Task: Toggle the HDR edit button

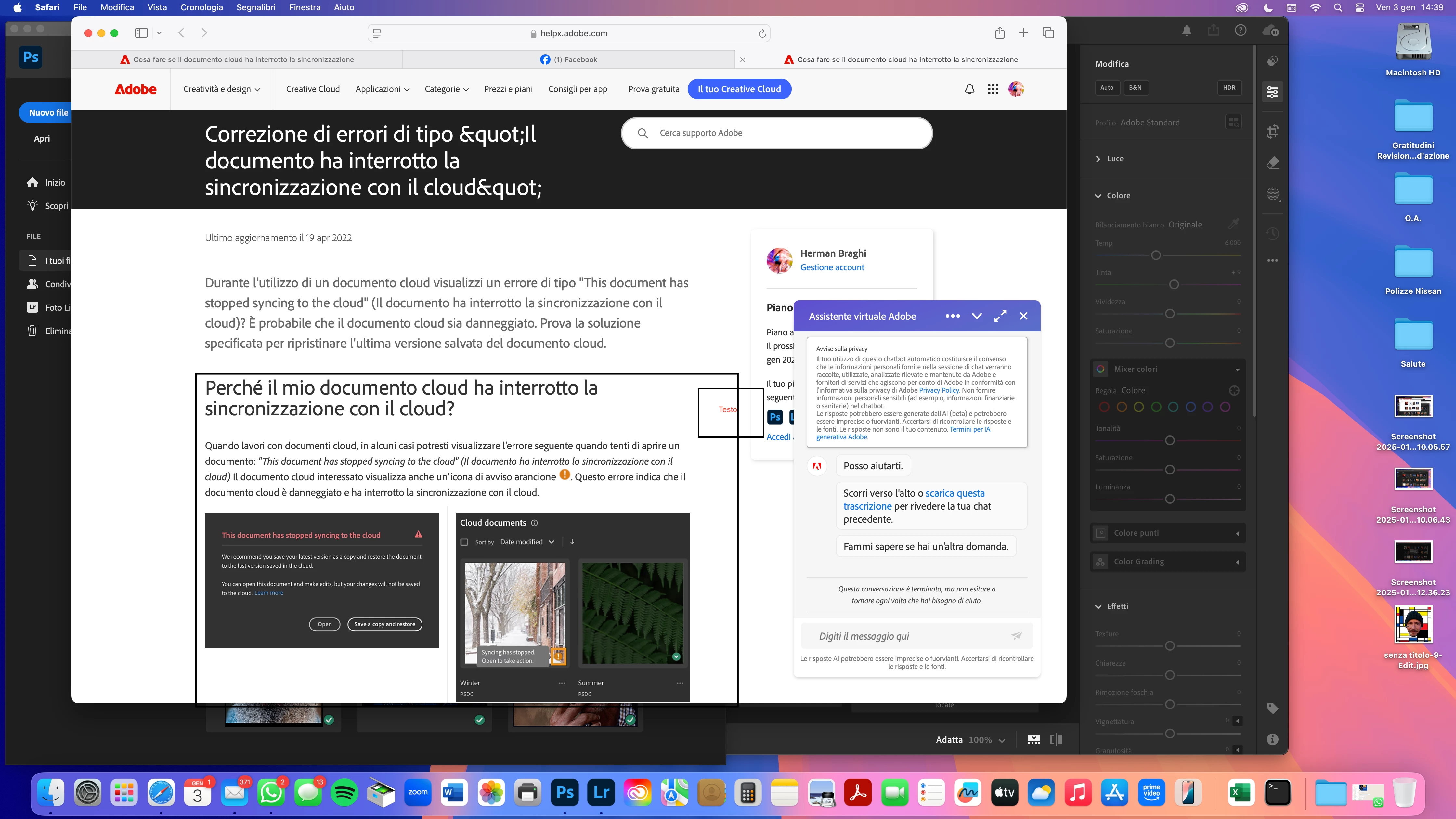Action: pos(1229,88)
